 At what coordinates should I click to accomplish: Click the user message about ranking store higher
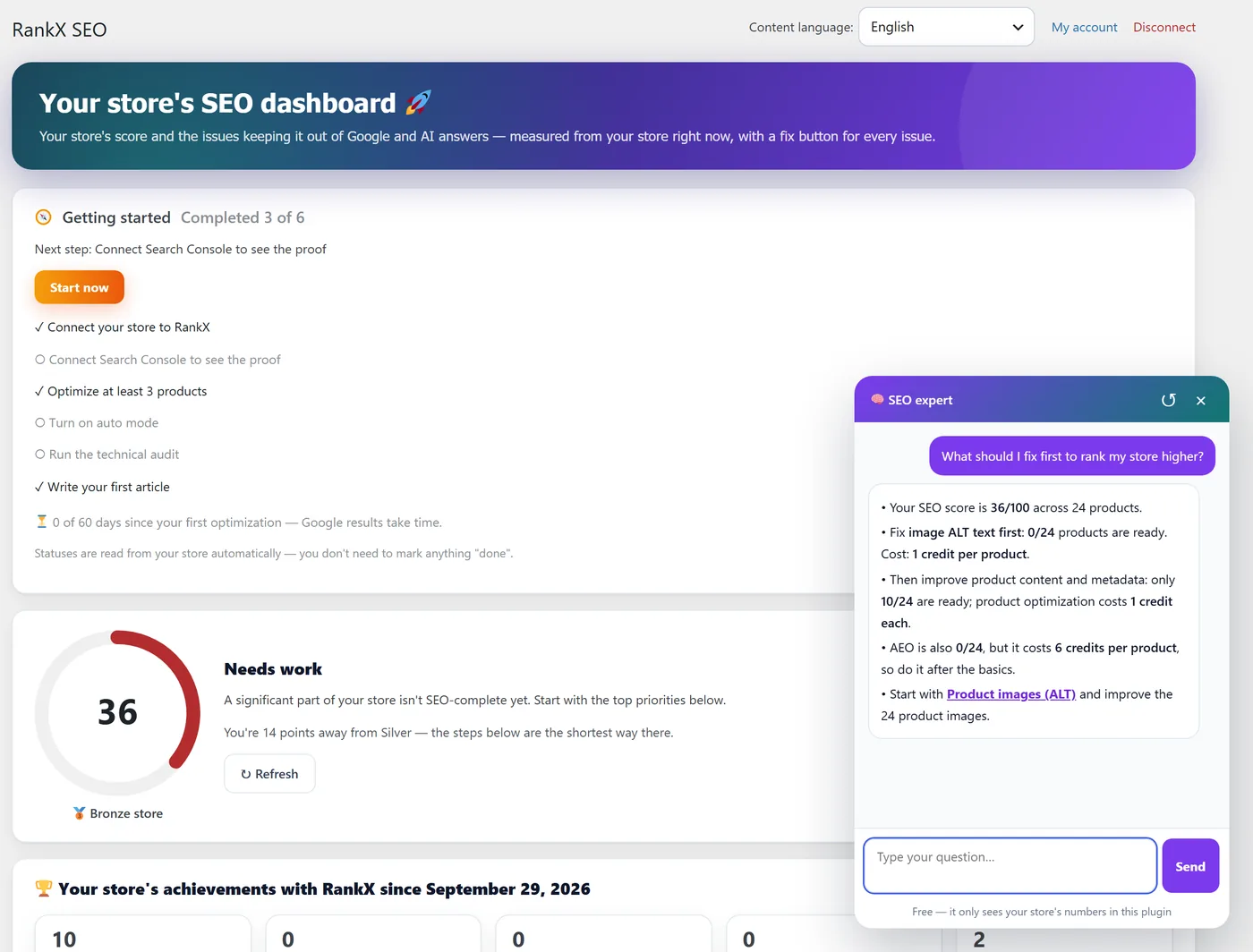[x=1072, y=456]
